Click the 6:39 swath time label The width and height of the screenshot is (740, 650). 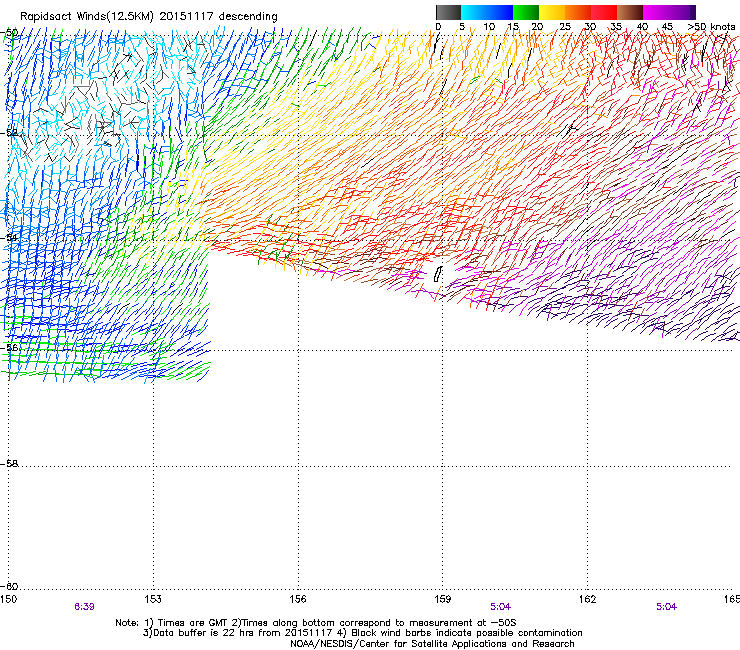(x=84, y=607)
